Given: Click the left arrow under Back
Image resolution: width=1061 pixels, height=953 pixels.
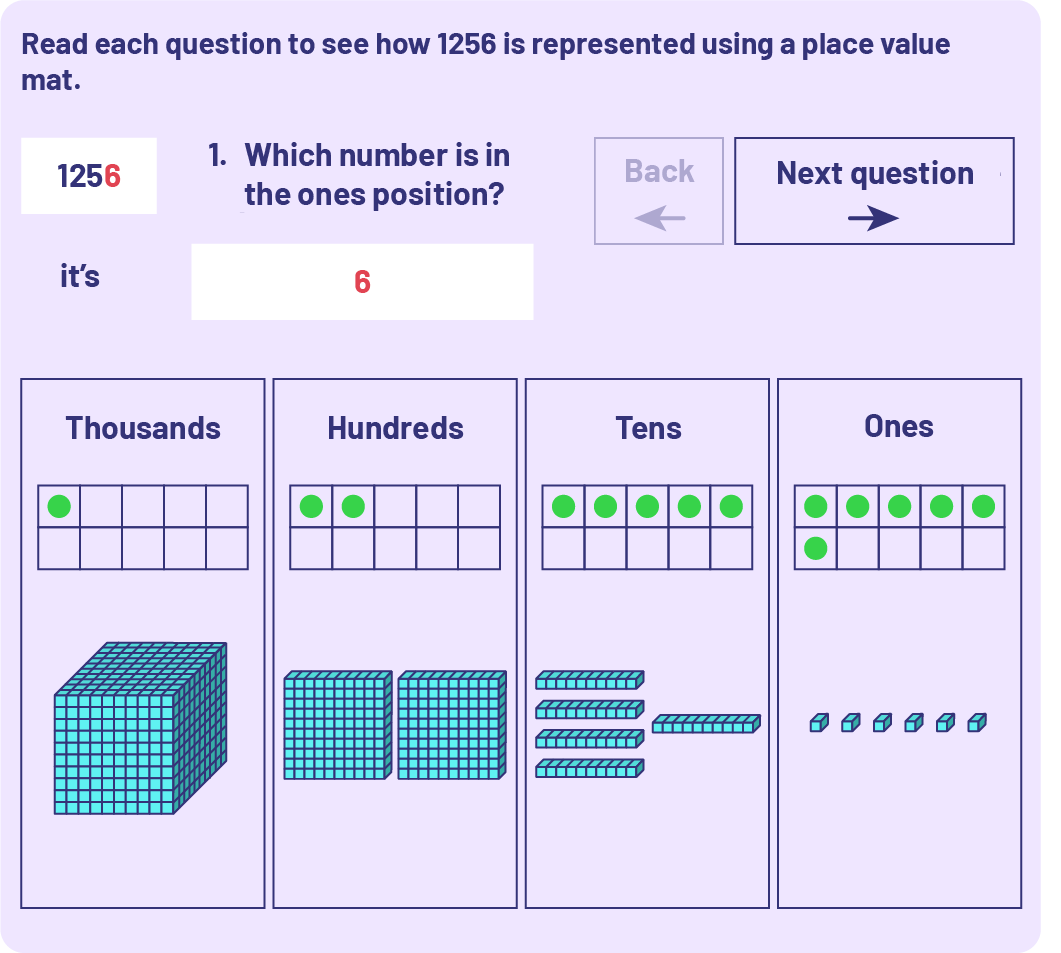Looking at the screenshot, I should (x=659, y=217).
